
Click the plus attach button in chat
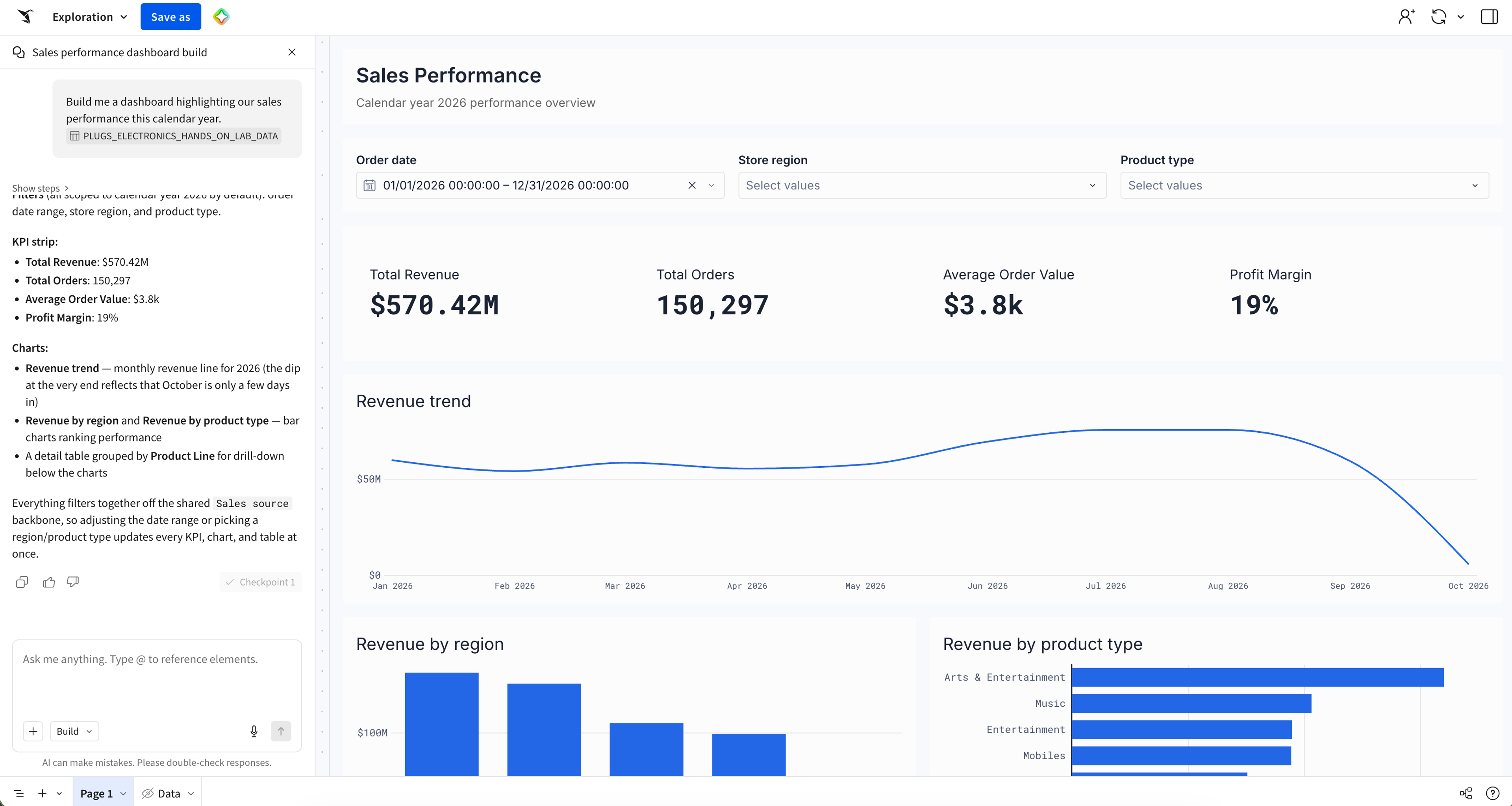33,731
